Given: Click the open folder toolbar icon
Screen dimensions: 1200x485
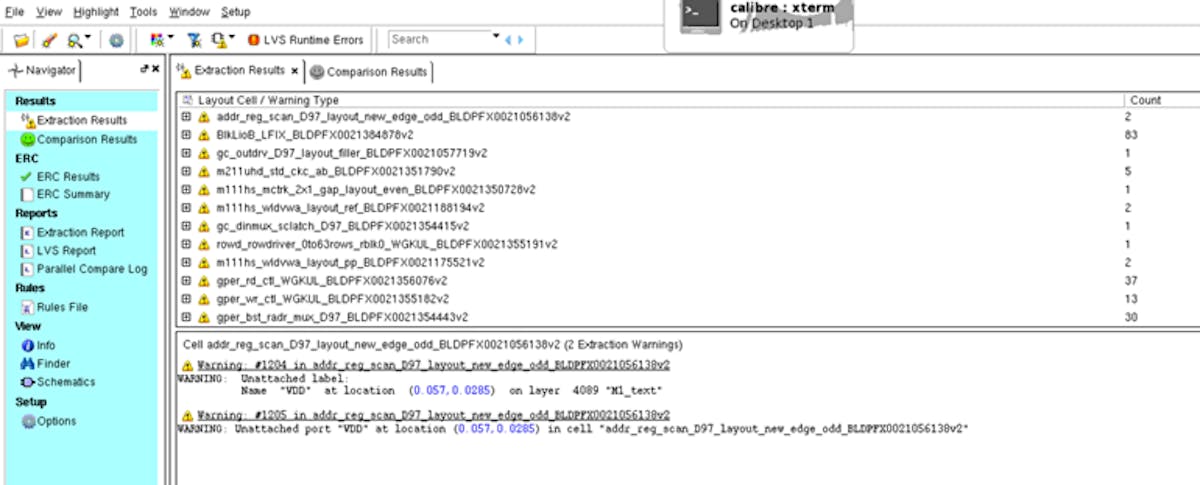Looking at the screenshot, I should [x=21, y=40].
